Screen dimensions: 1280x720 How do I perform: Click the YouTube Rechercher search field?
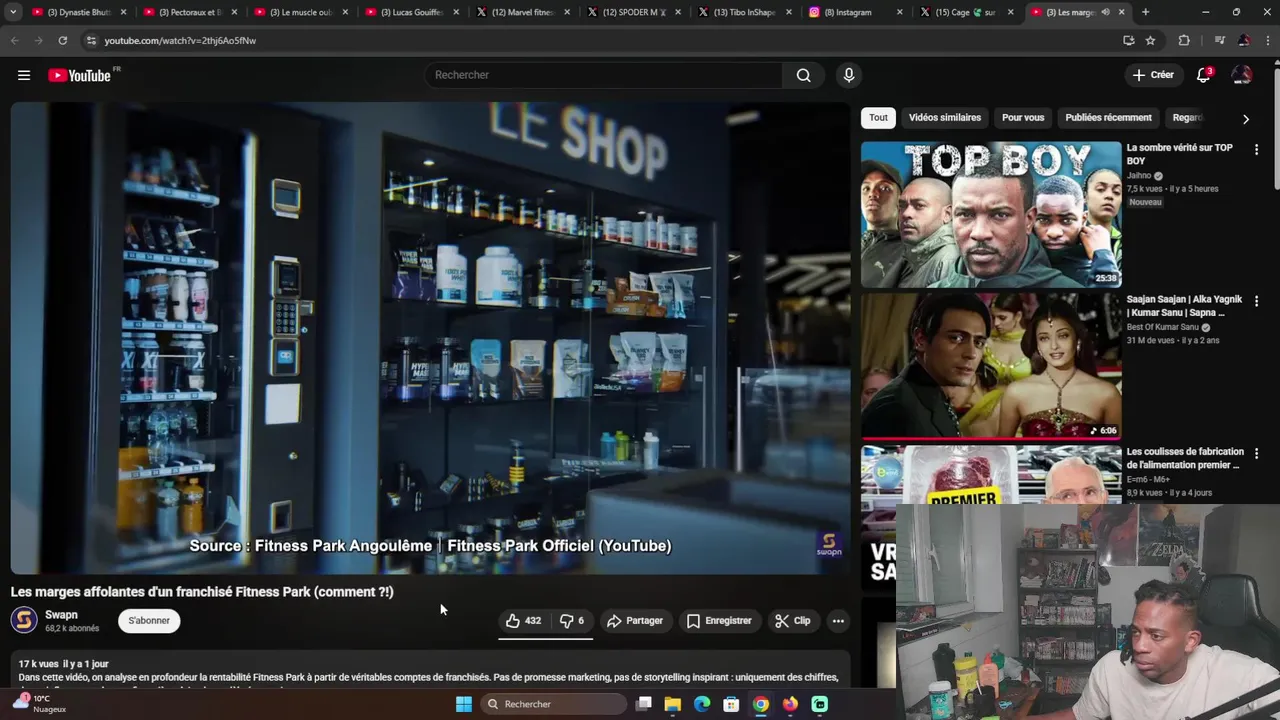click(x=605, y=75)
